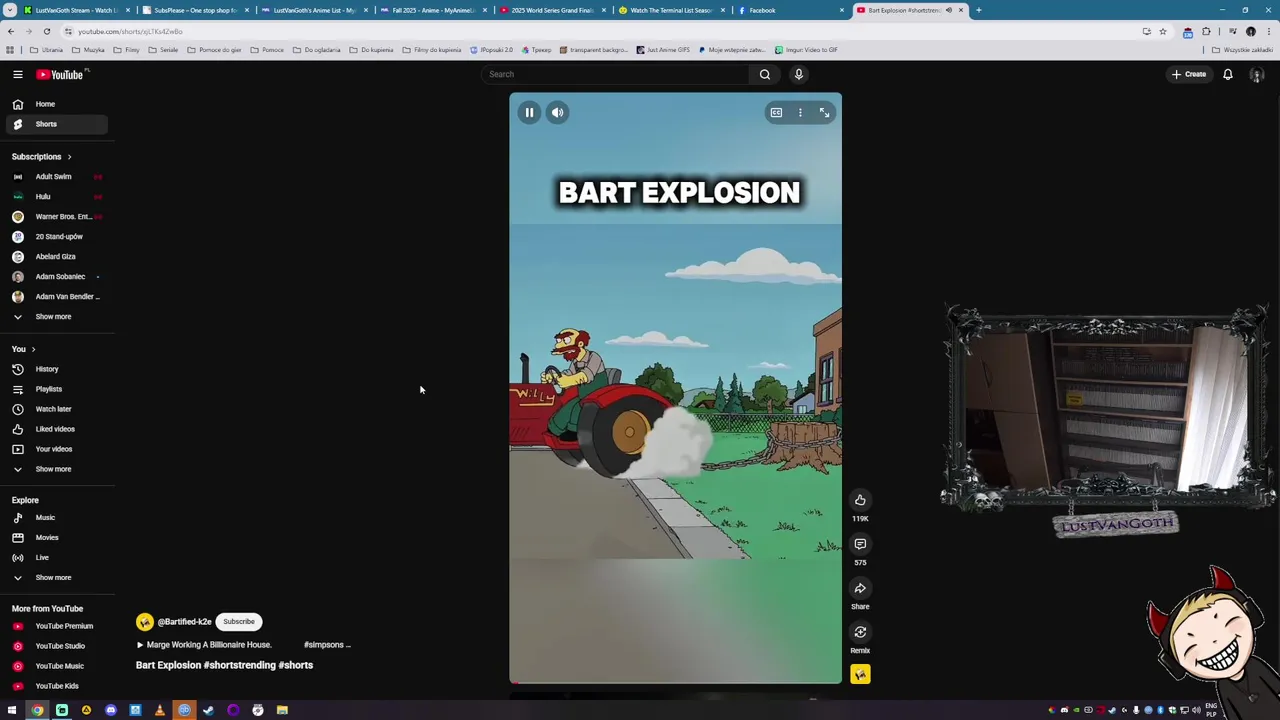
Task: Select Shorts in the sidebar
Action: click(x=55, y=124)
